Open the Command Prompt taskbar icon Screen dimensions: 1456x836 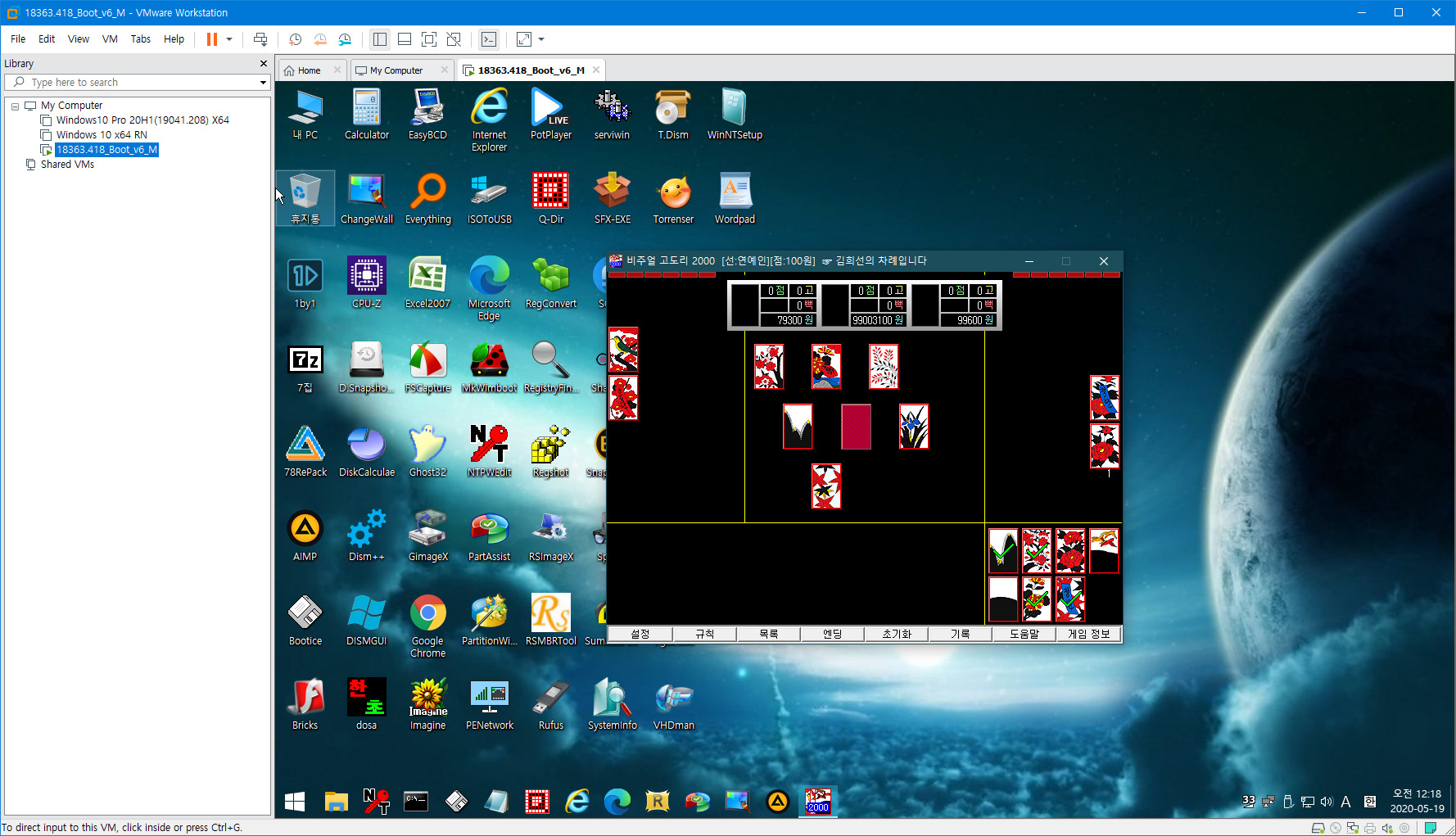coord(416,802)
